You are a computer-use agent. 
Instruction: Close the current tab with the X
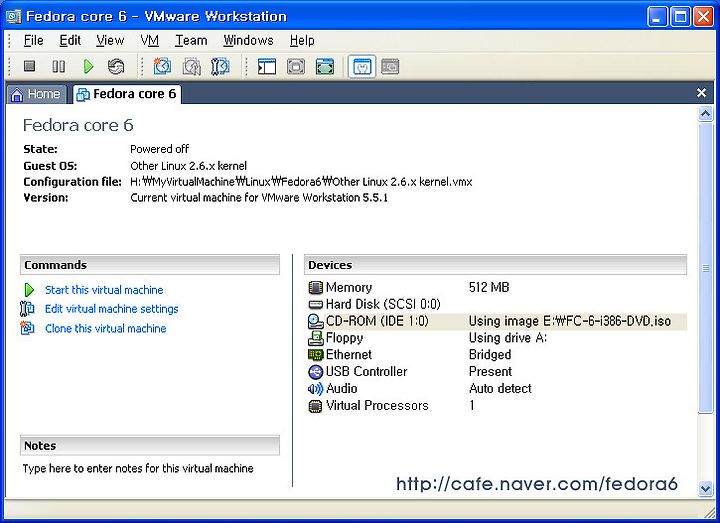(x=701, y=93)
